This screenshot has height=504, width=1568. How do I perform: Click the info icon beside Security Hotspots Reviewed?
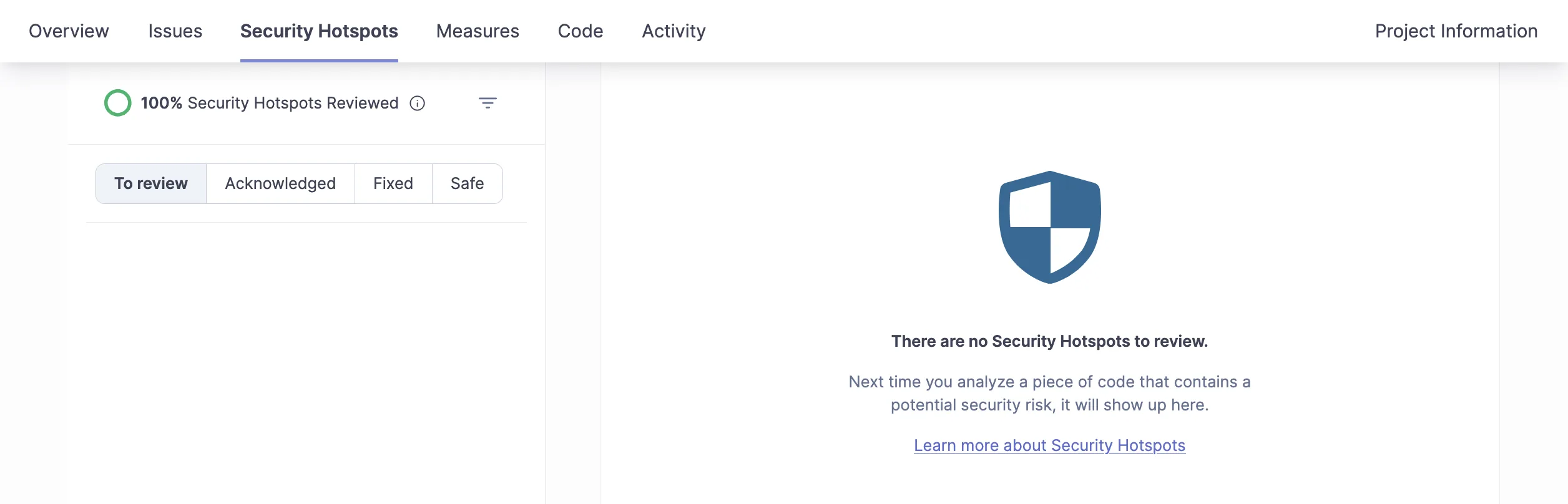click(417, 104)
